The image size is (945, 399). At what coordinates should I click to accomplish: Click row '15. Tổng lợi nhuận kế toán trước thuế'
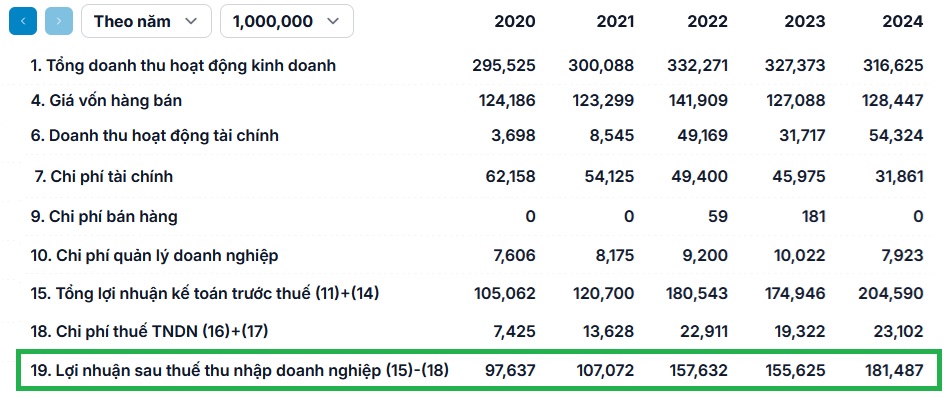(476, 294)
